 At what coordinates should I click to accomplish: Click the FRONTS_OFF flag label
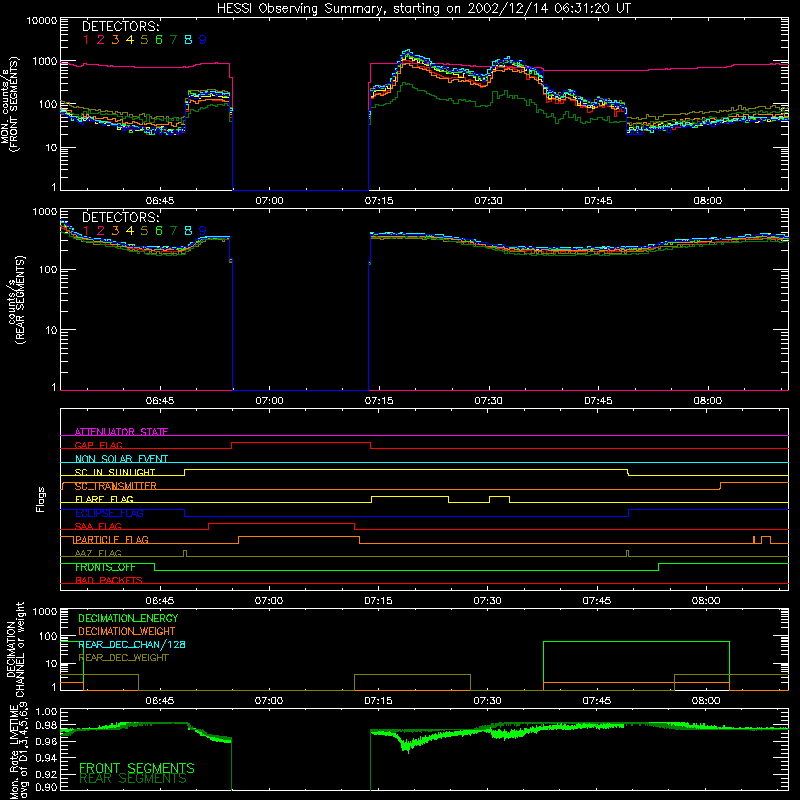coord(106,567)
